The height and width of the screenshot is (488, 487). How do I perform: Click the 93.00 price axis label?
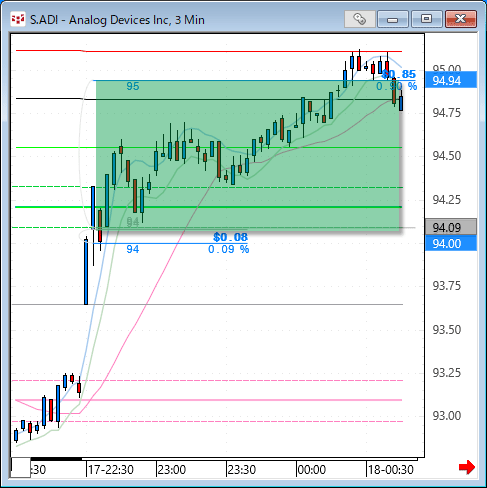(447, 416)
